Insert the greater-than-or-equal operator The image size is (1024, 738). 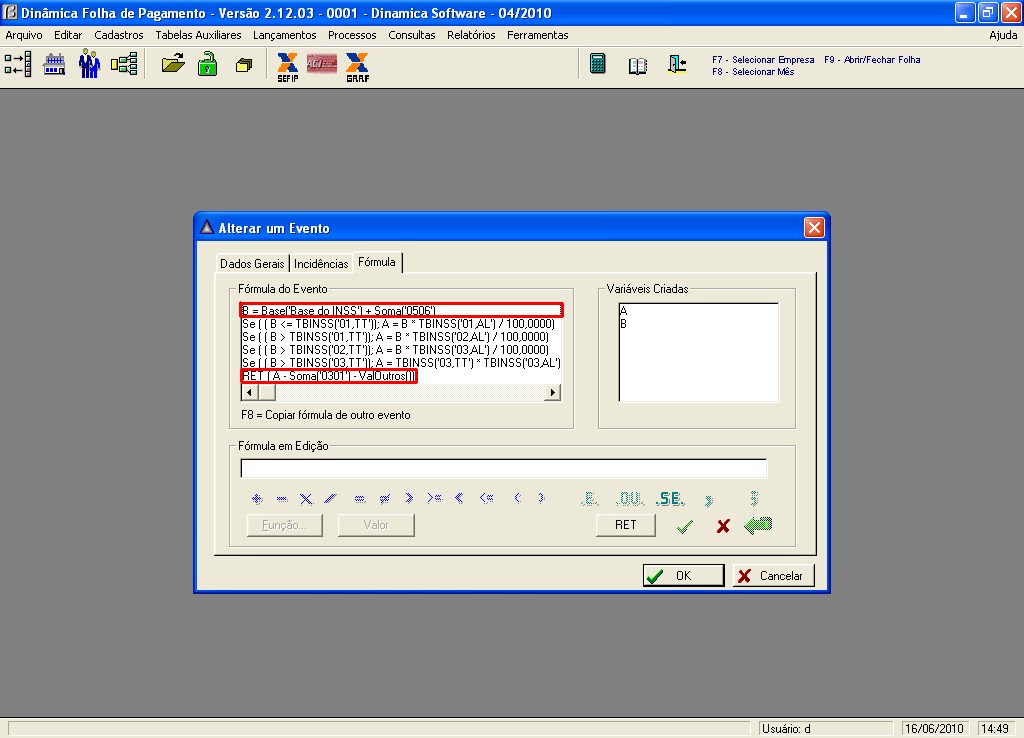434,498
